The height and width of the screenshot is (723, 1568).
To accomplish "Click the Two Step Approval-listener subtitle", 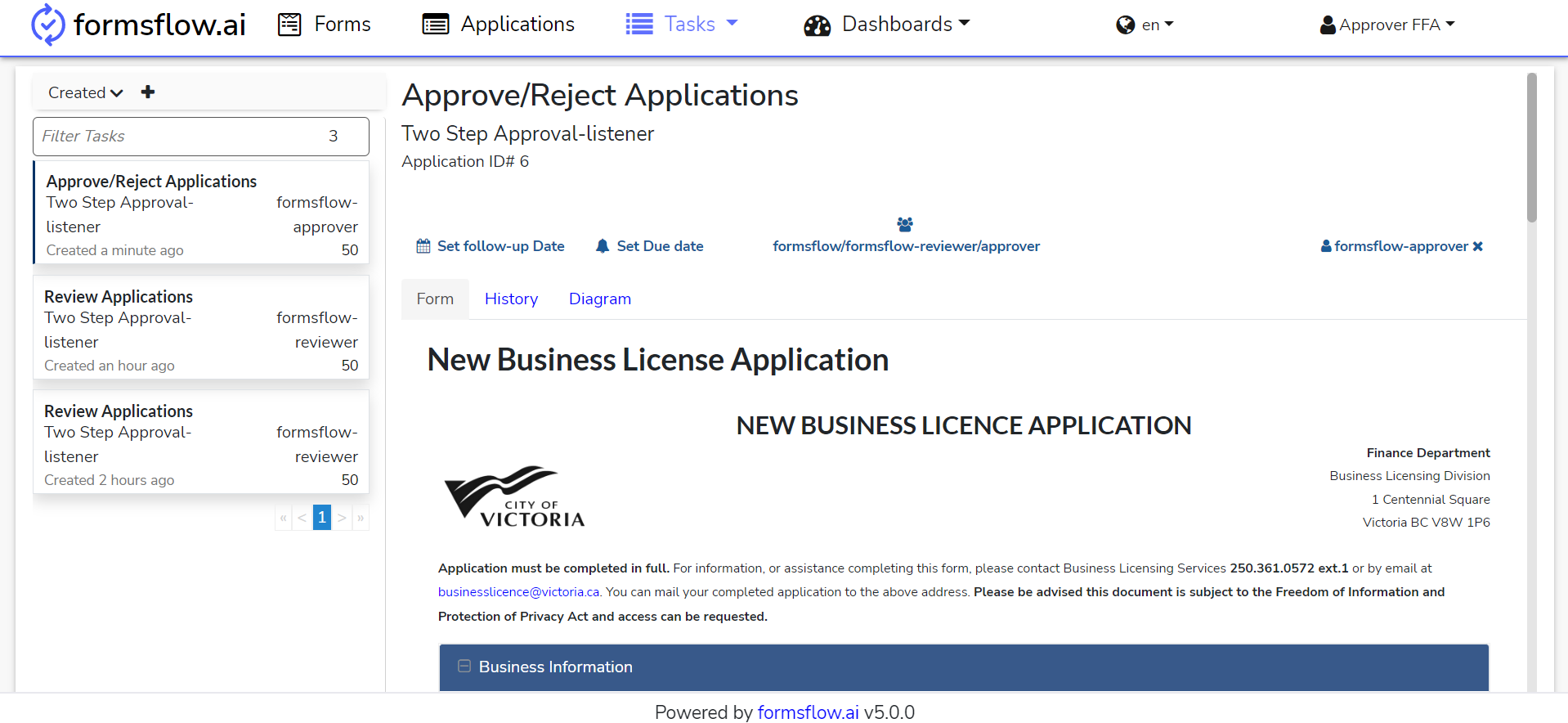I will pyautogui.click(x=527, y=134).
